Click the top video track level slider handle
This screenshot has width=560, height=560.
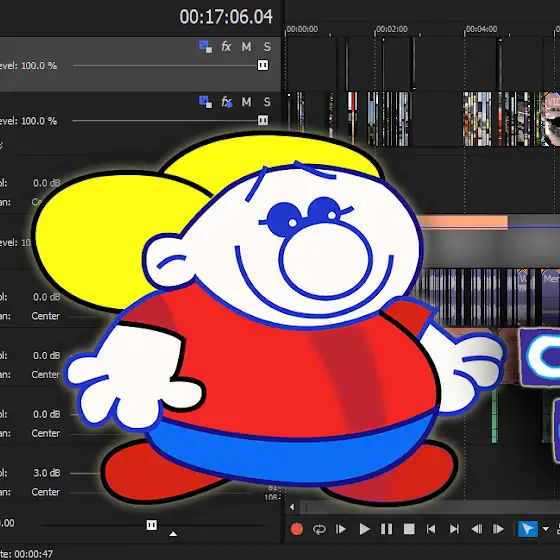coord(263,65)
